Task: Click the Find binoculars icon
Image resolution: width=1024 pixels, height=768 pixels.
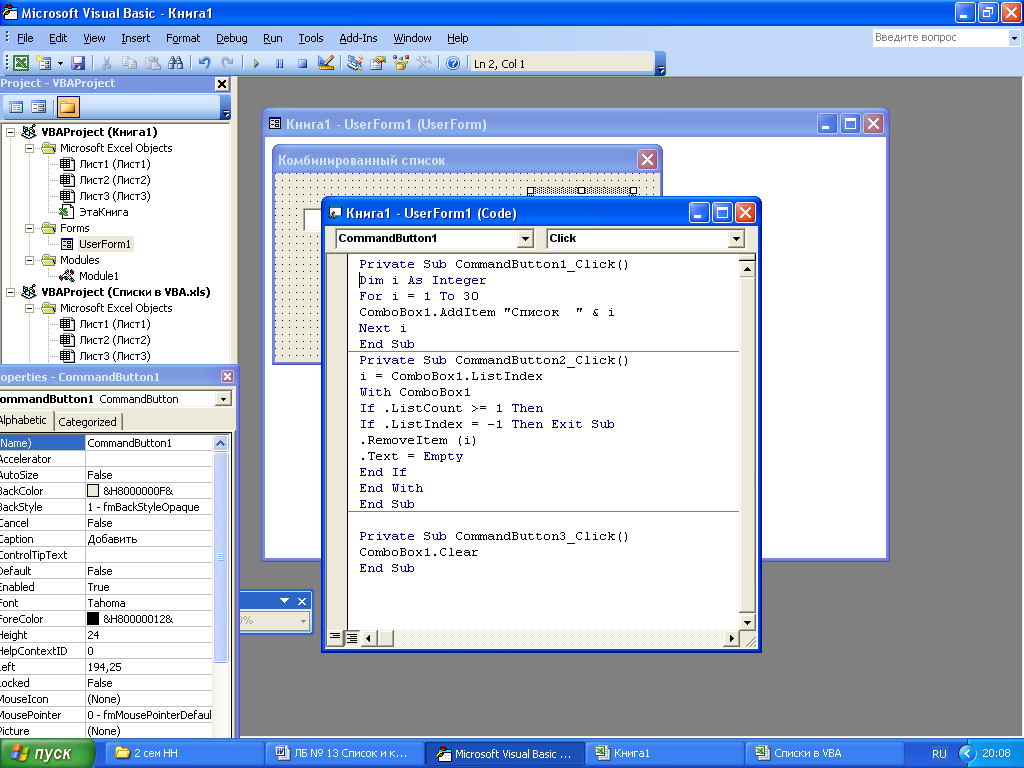Action: pyautogui.click(x=176, y=63)
